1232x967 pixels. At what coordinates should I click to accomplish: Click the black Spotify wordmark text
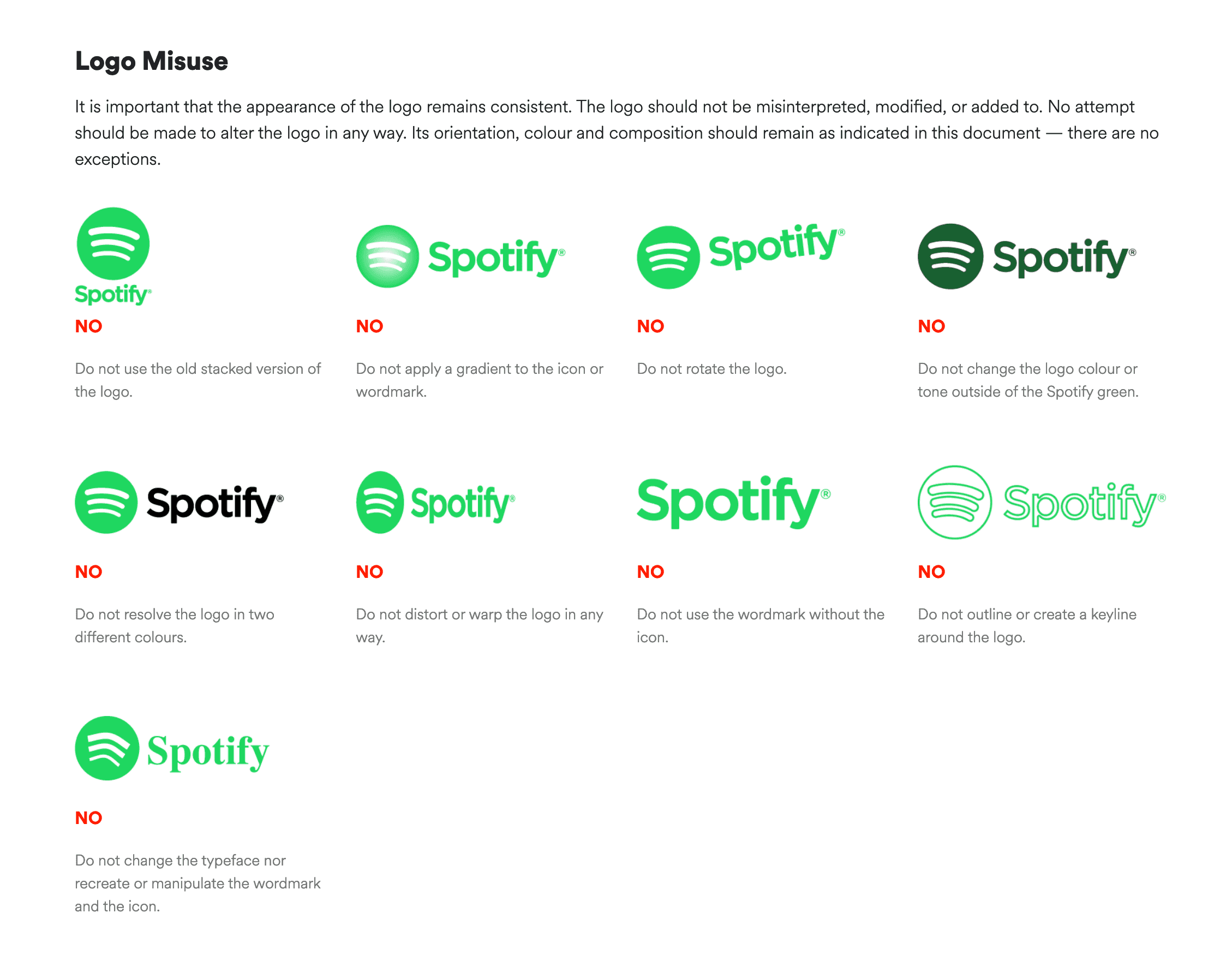coord(215,504)
